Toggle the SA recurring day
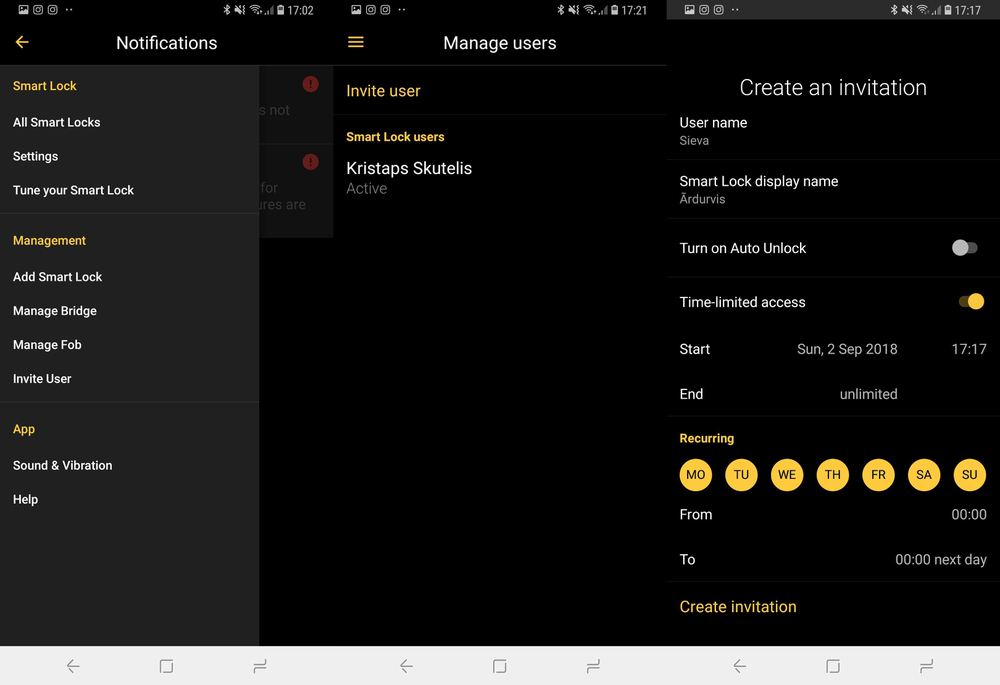 point(924,475)
